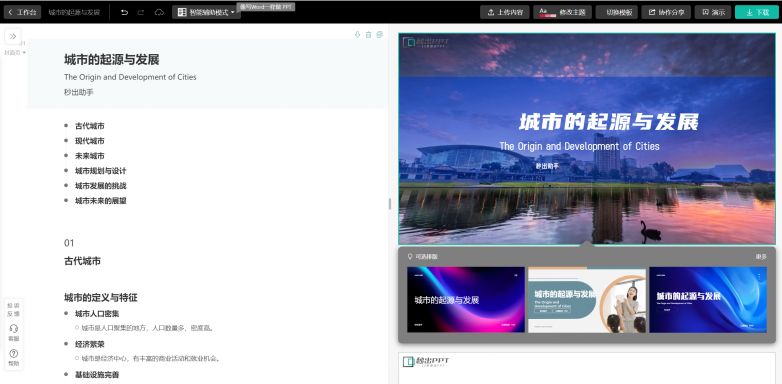Click the 上传内容 button
This screenshot has width=782, height=384.
point(505,12)
